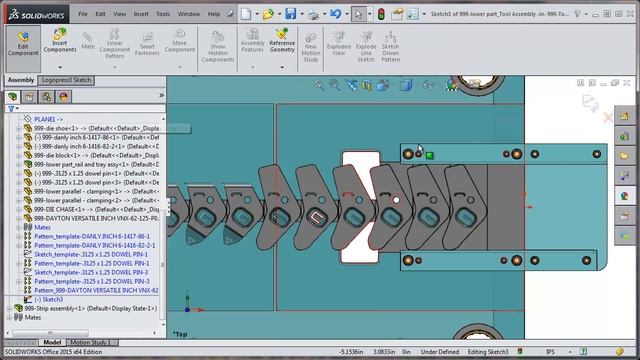
Task: Start a New Motion Study
Action: click(x=311, y=48)
